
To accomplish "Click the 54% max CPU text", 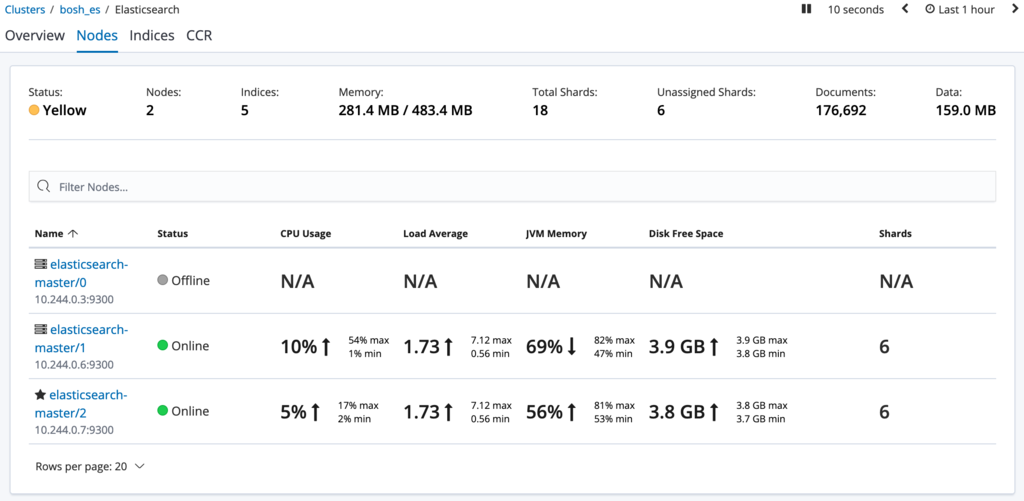I will (x=368, y=340).
